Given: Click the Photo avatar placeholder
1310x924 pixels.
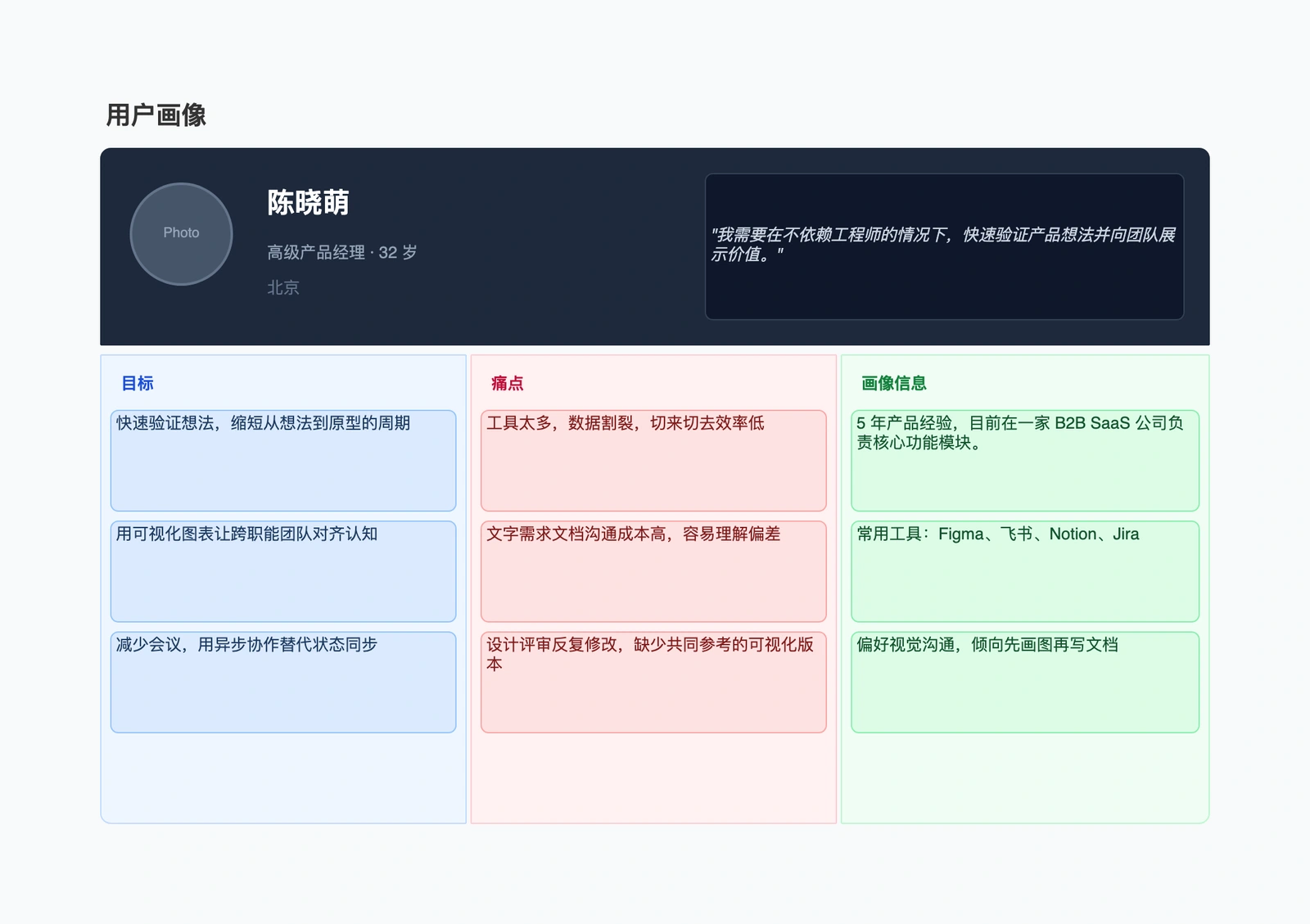Looking at the screenshot, I should click(x=181, y=234).
